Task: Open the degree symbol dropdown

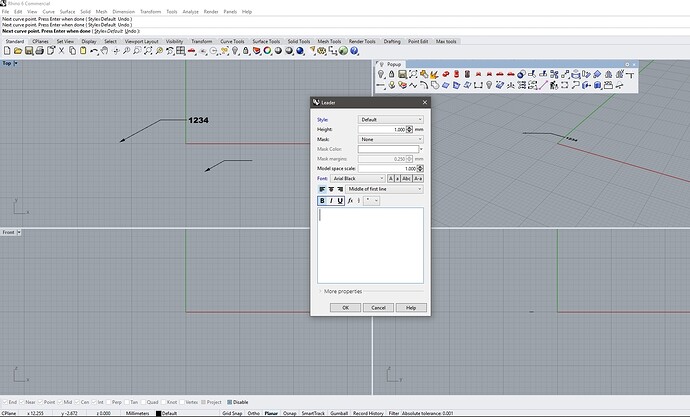Action: point(371,201)
